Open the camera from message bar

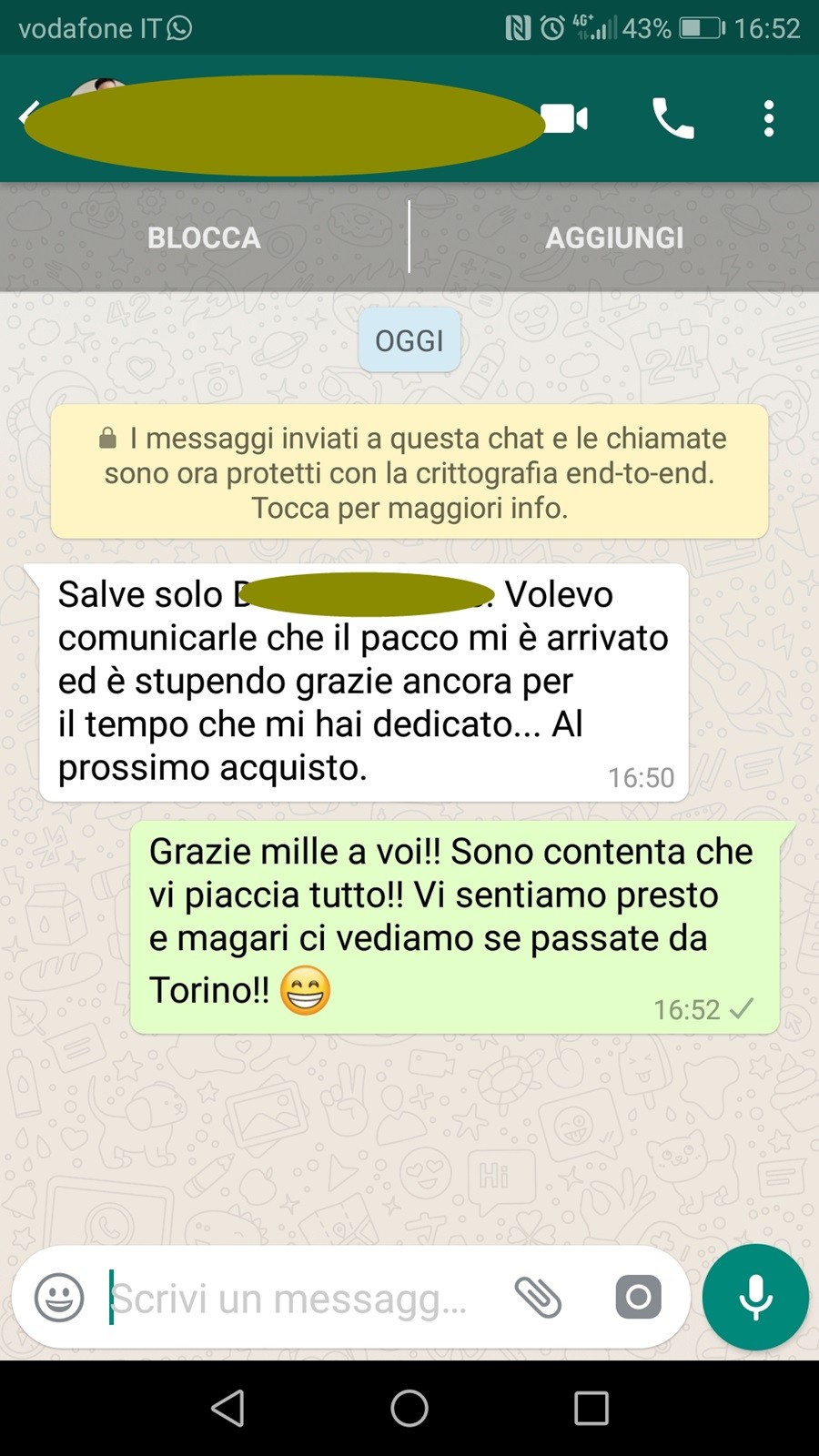pos(639,1297)
